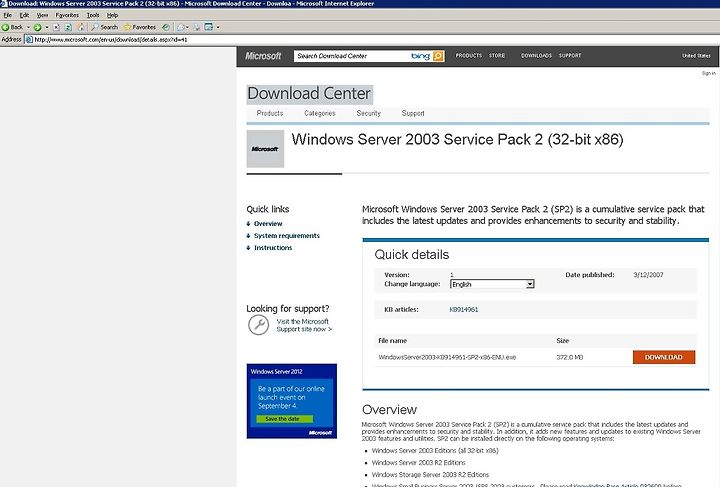
Task: Open SUPPORT in the top navigation
Action: click(570, 56)
